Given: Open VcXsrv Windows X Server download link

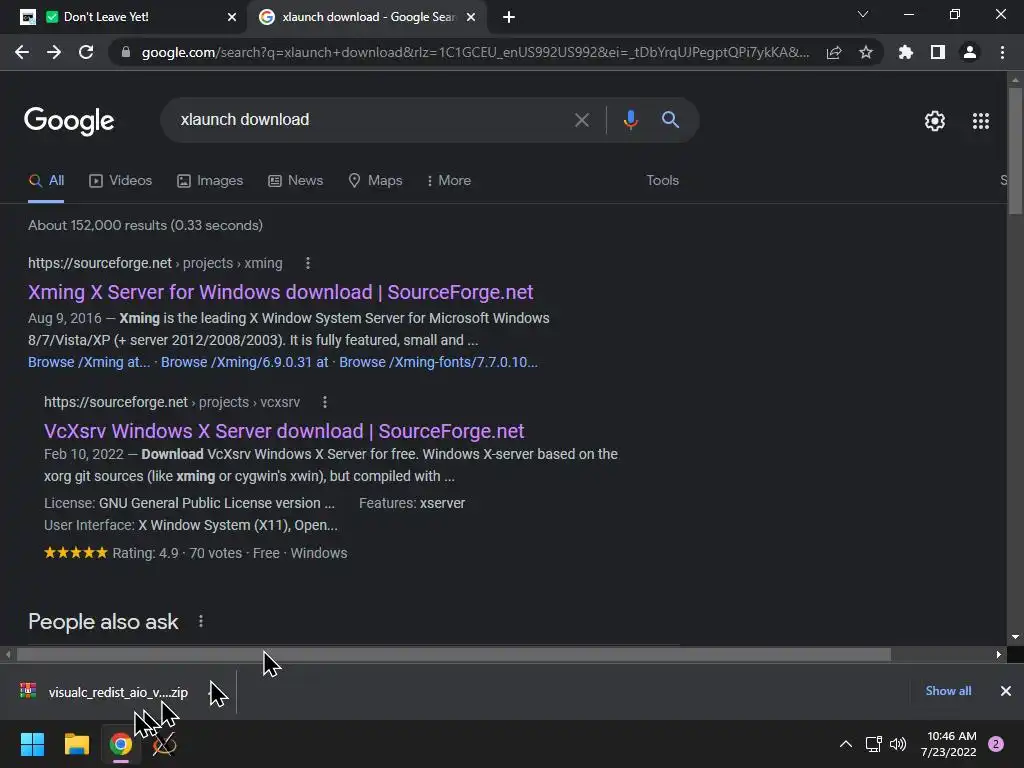Looking at the screenshot, I should tap(284, 432).
